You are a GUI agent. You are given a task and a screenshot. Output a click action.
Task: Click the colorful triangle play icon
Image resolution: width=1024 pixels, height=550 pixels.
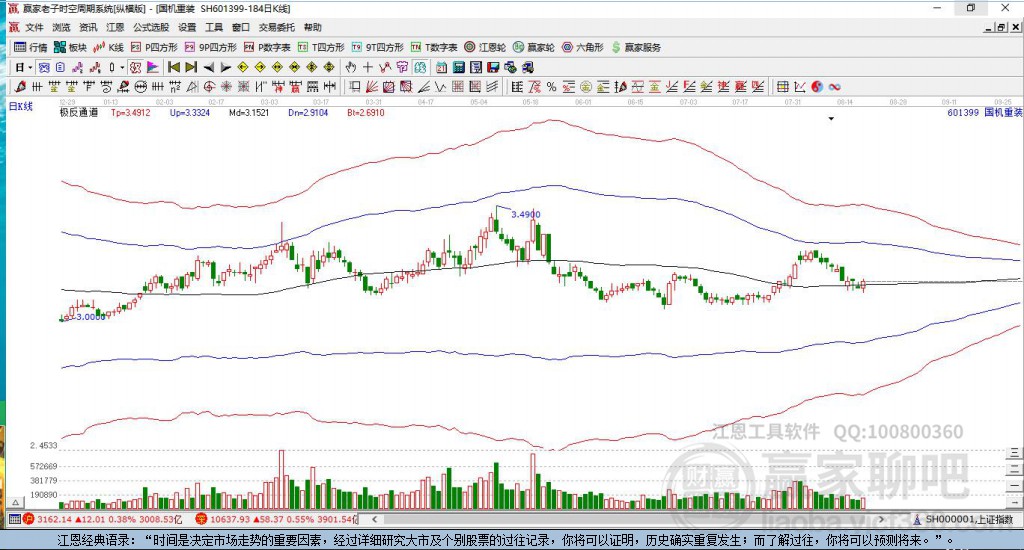click(152, 67)
